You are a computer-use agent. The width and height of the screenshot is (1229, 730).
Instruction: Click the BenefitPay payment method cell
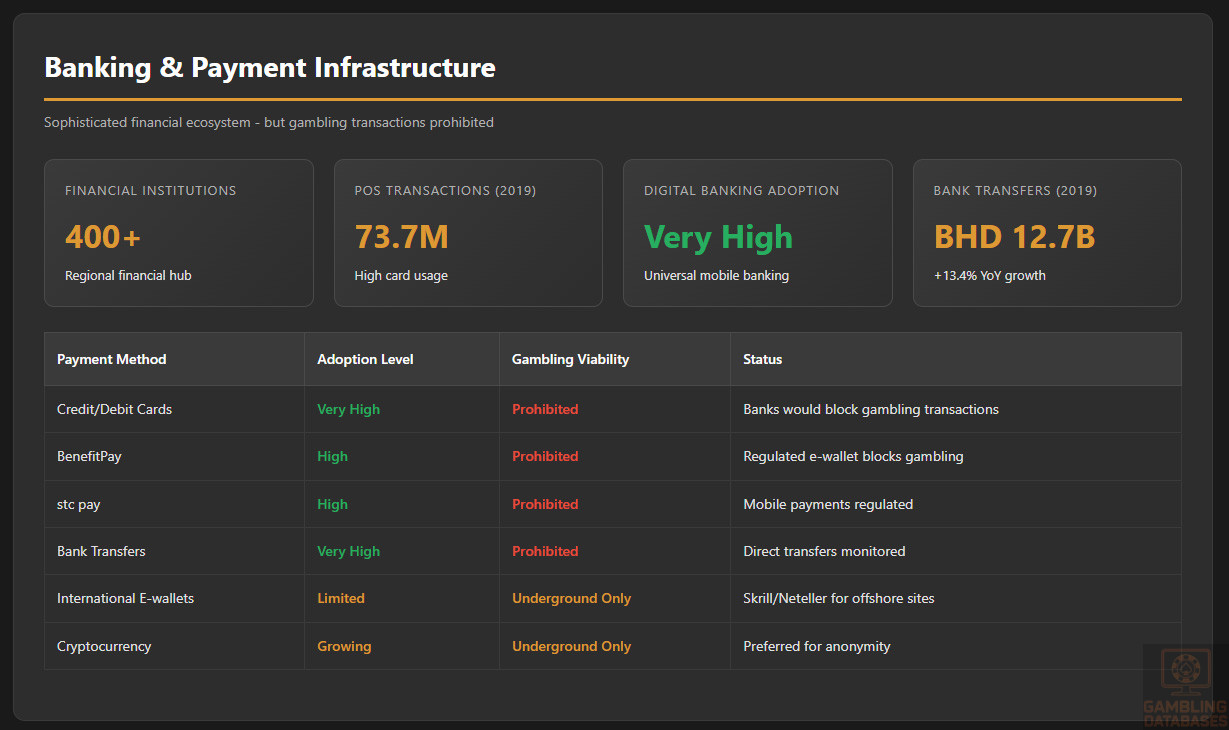click(x=89, y=456)
